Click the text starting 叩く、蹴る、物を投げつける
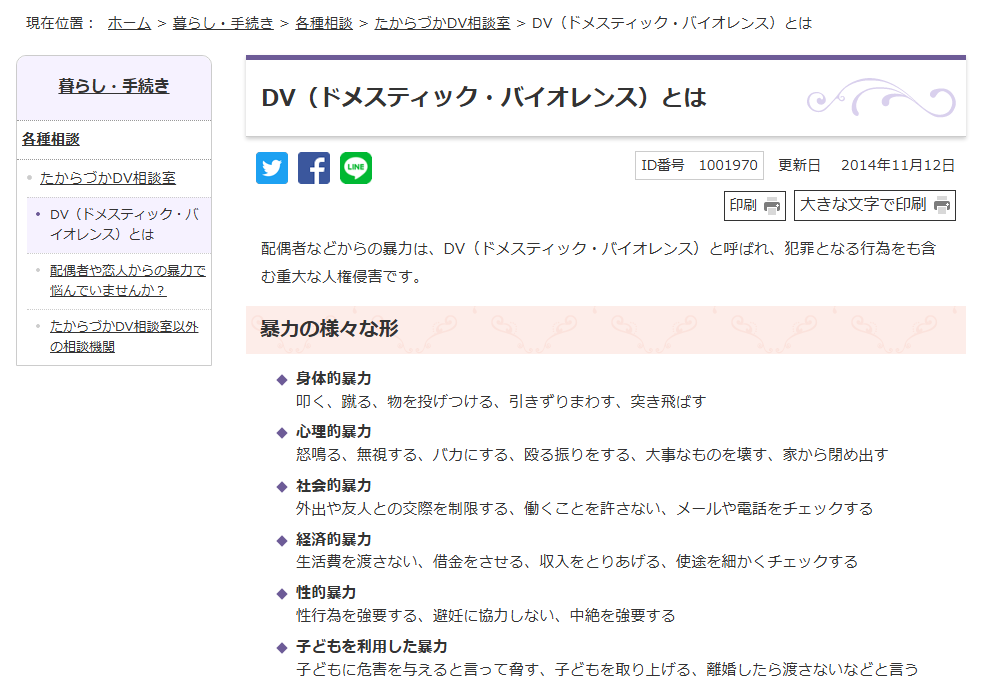The height and width of the screenshot is (698, 985). click(x=501, y=401)
